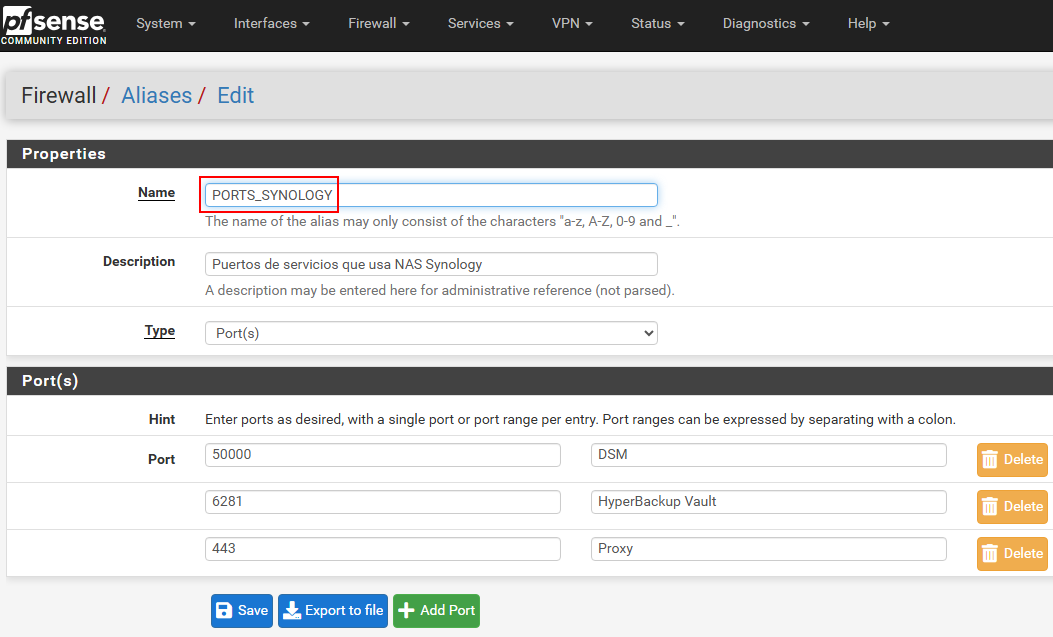Screen dimensions: 1053x637
Task: Click the floppy disk icon on Save
Action: pos(224,610)
